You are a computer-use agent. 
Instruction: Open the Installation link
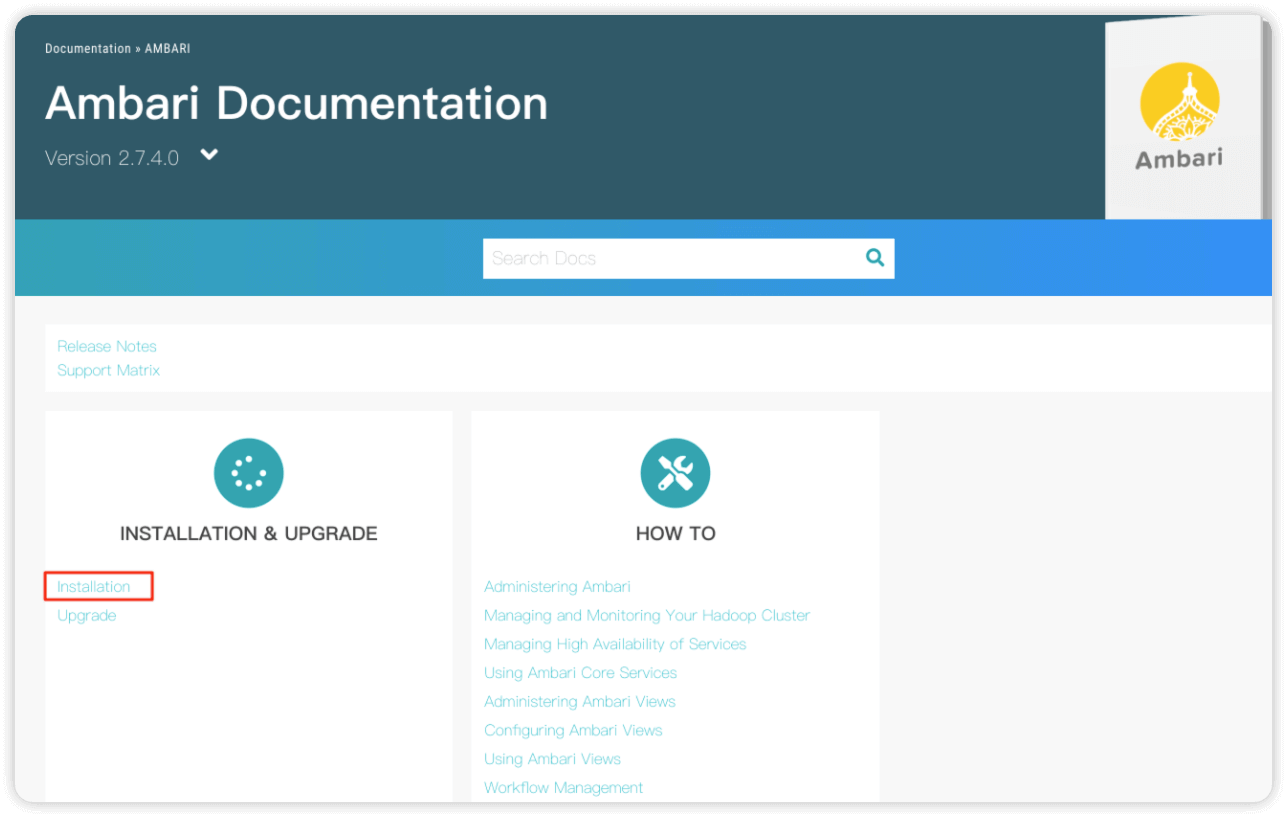[x=94, y=586]
